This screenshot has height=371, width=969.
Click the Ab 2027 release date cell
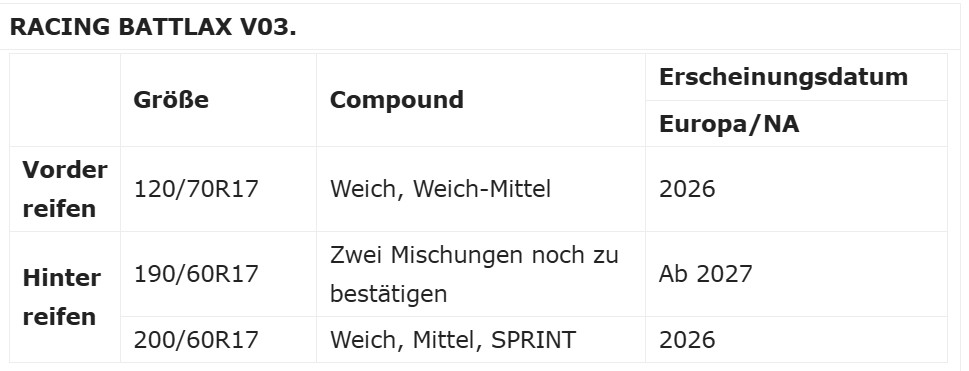(796, 274)
